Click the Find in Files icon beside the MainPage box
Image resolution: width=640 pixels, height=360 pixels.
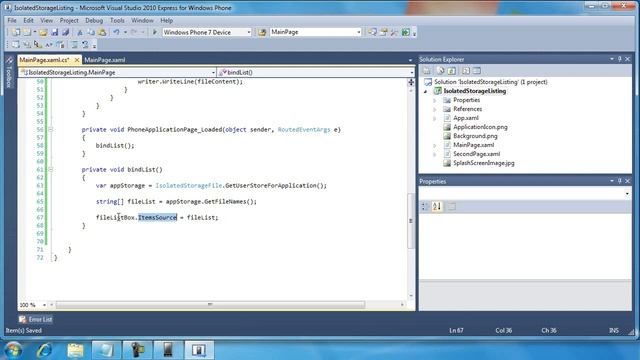click(x=262, y=32)
